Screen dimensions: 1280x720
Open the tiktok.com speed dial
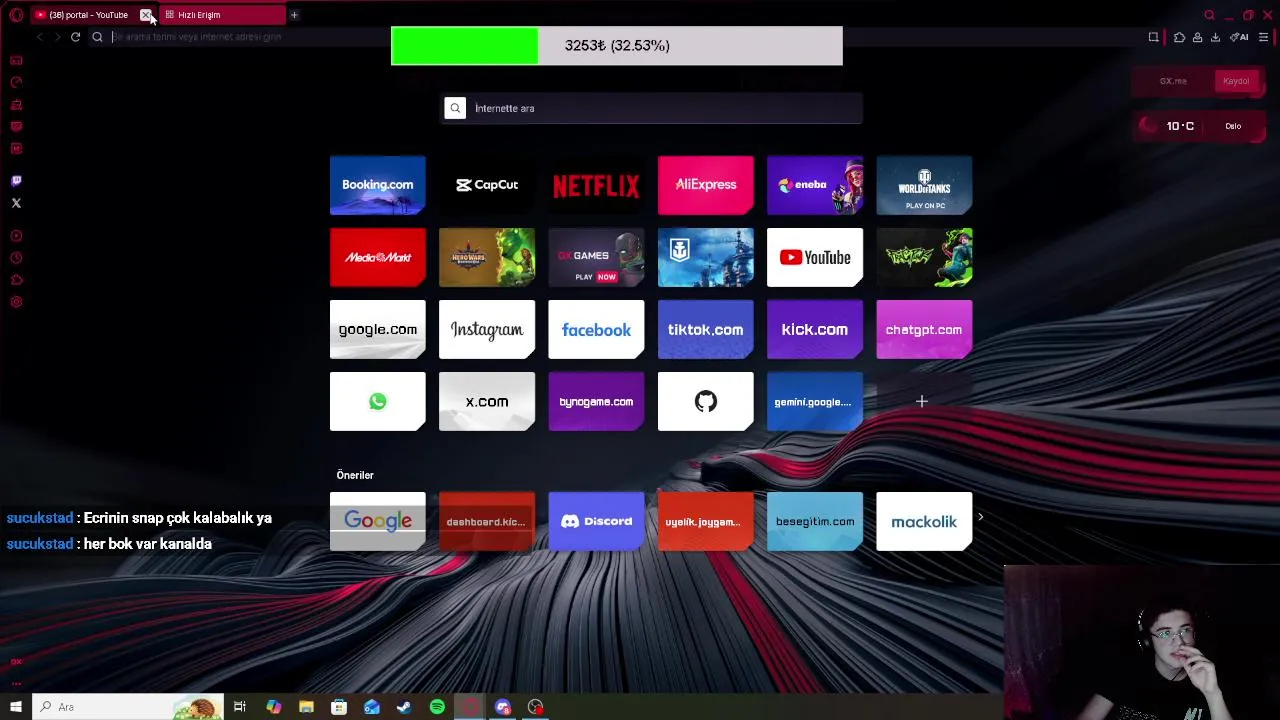coord(705,329)
